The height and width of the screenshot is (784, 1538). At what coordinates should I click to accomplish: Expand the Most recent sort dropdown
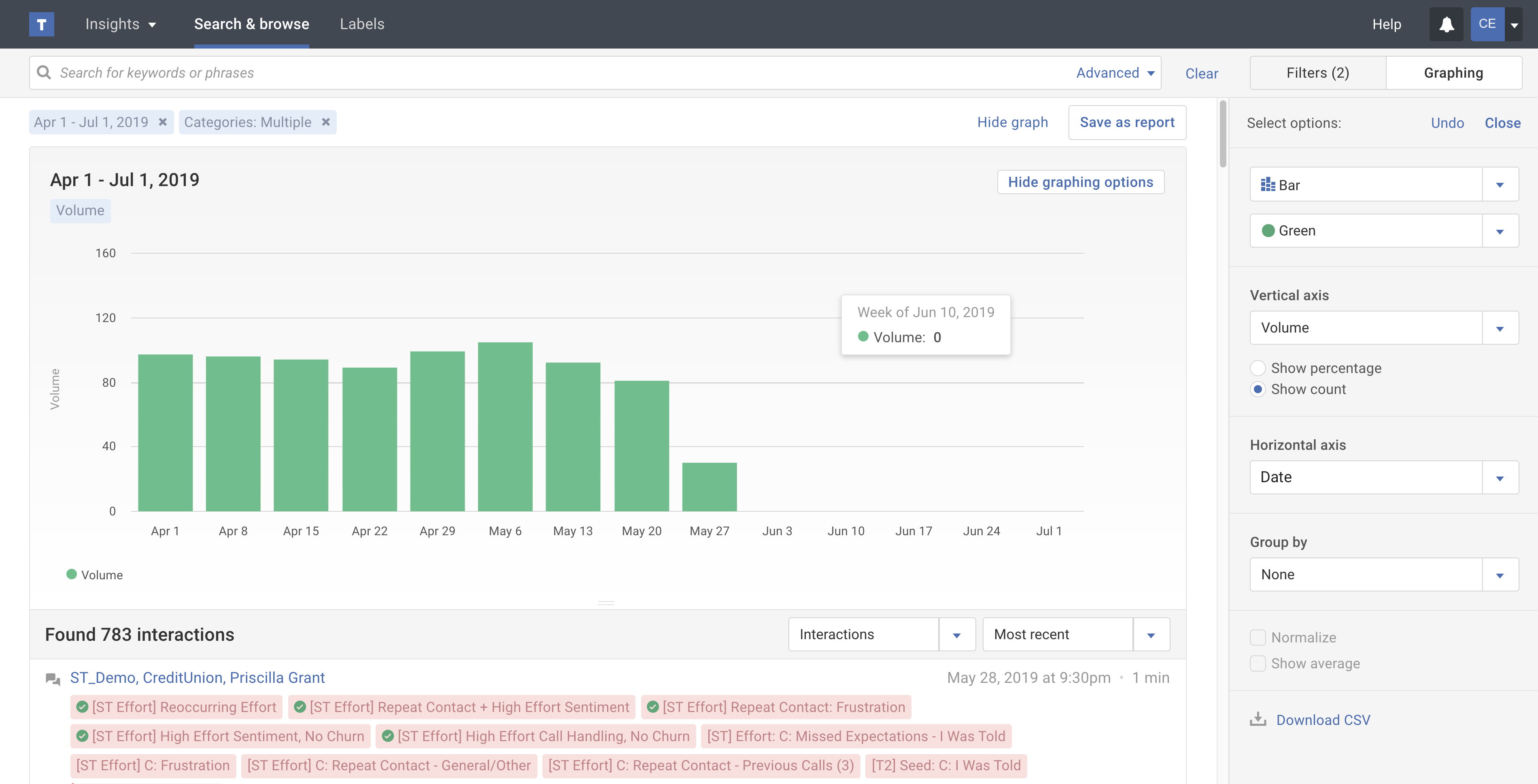pyautogui.click(x=1151, y=635)
